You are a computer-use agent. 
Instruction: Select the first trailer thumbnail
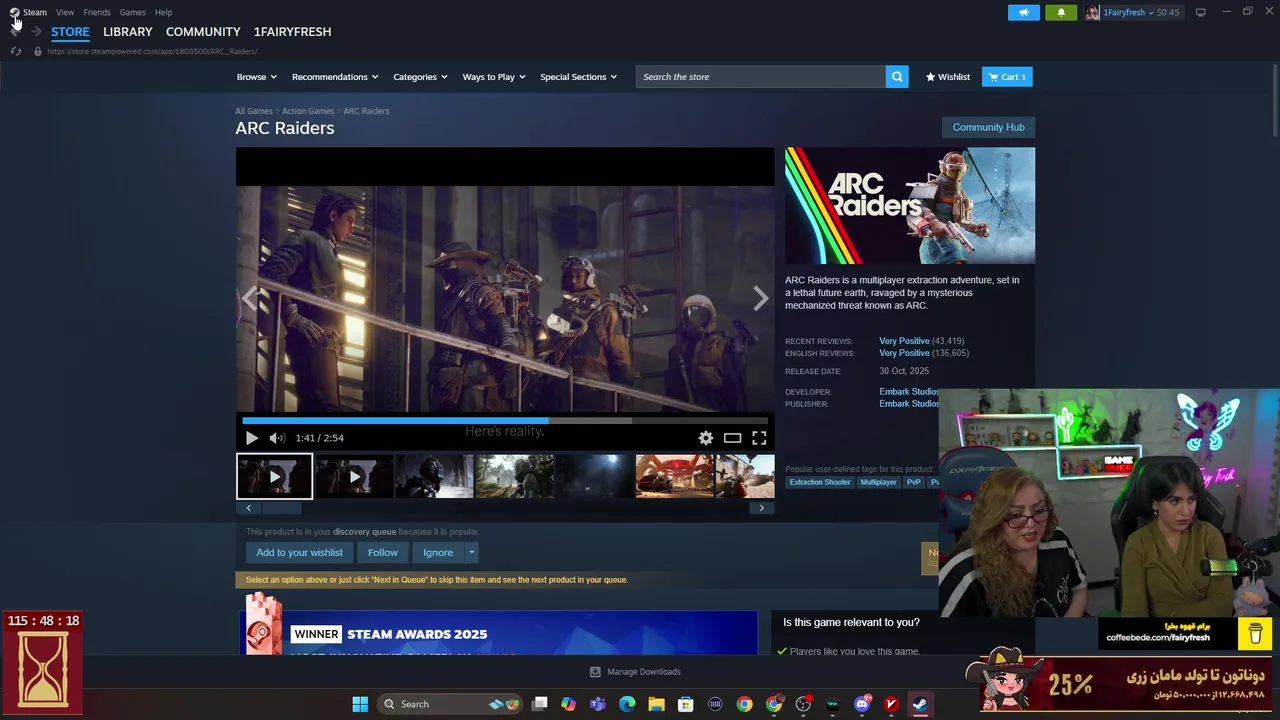coord(274,476)
